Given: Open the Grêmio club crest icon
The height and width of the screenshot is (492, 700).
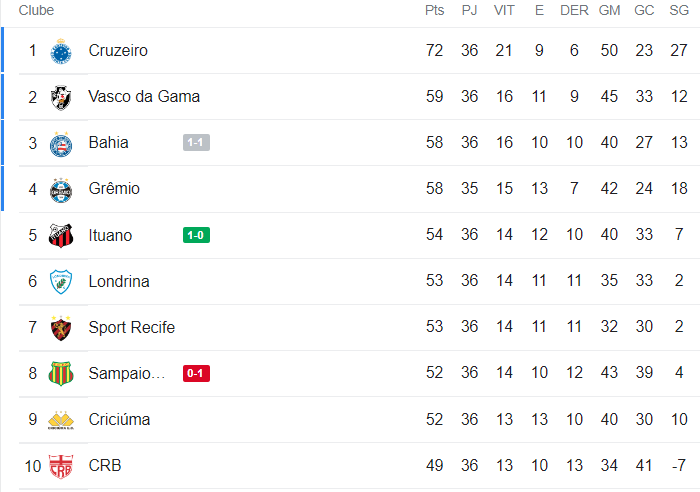Looking at the screenshot, I should (x=62, y=189).
